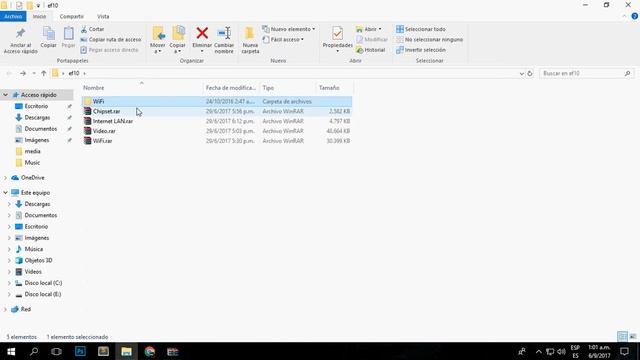Select the Internet LAN.rar file
Viewport: 640px width, 360px height.
tap(216, 121)
